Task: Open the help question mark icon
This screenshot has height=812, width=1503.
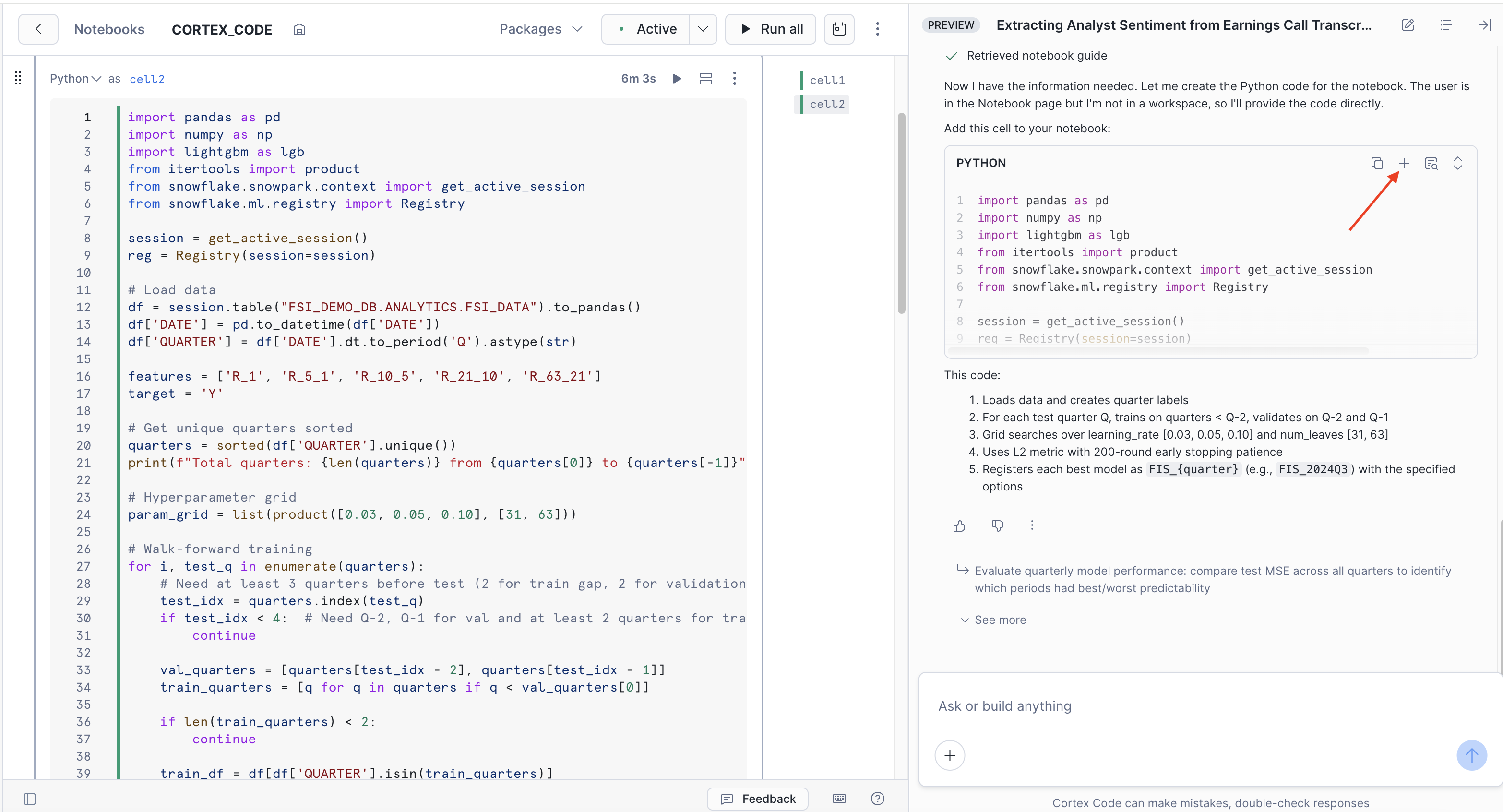Action: [x=877, y=799]
